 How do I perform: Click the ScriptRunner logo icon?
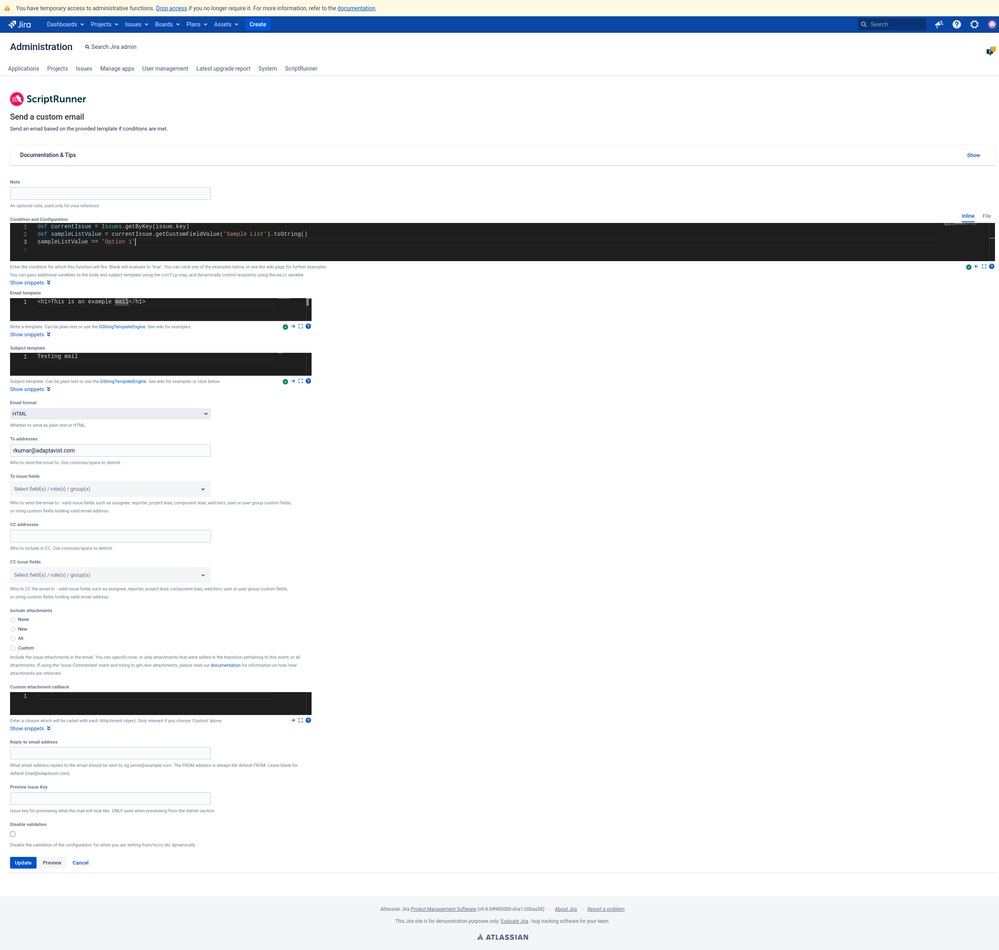(15, 98)
